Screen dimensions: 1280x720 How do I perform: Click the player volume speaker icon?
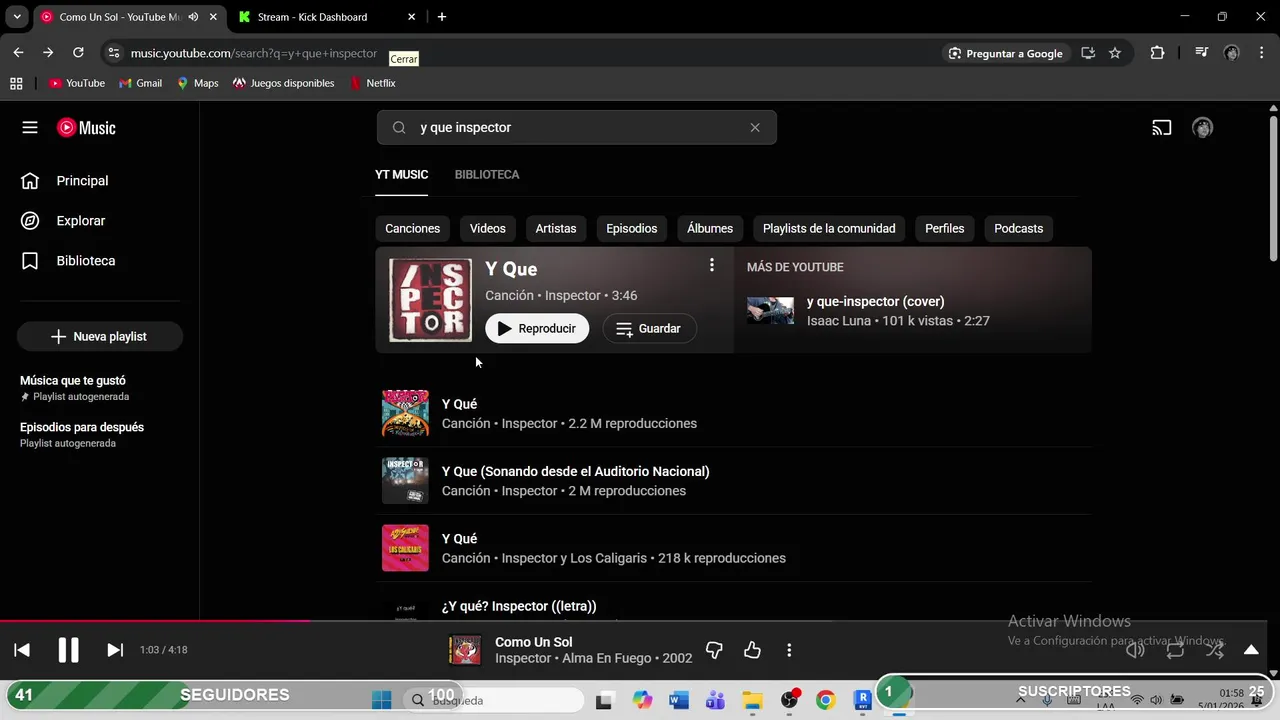click(x=1135, y=650)
